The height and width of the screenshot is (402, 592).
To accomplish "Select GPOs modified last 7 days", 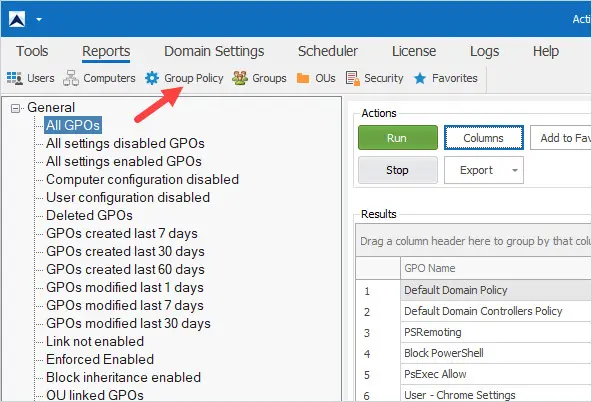I will coord(125,305).
